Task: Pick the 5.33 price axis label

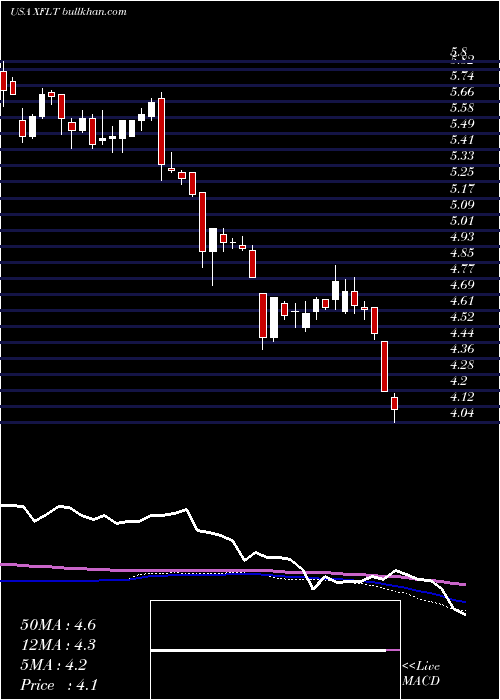Action: click(462, 156)
